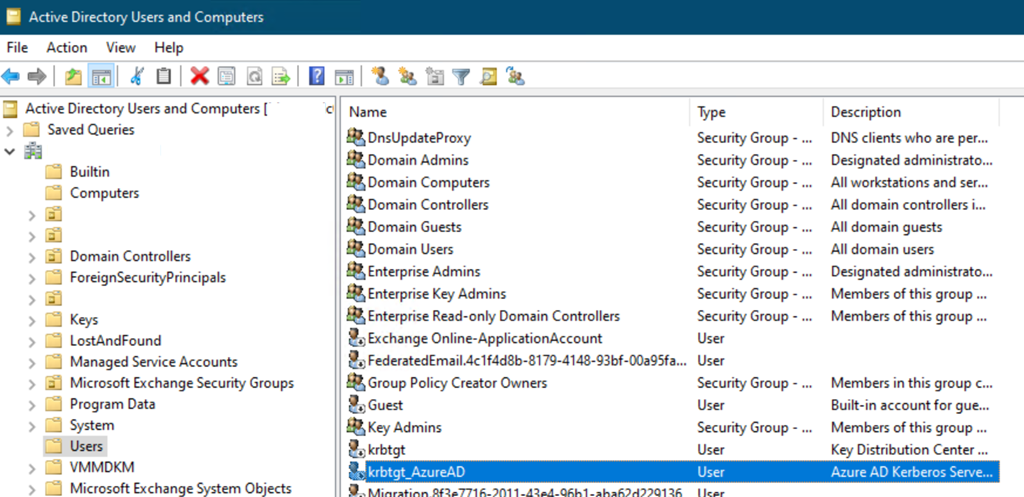Viewport: 1024px width, 497px height.
Task: Click the Back arrow in the toolbar
Action: 11,76
